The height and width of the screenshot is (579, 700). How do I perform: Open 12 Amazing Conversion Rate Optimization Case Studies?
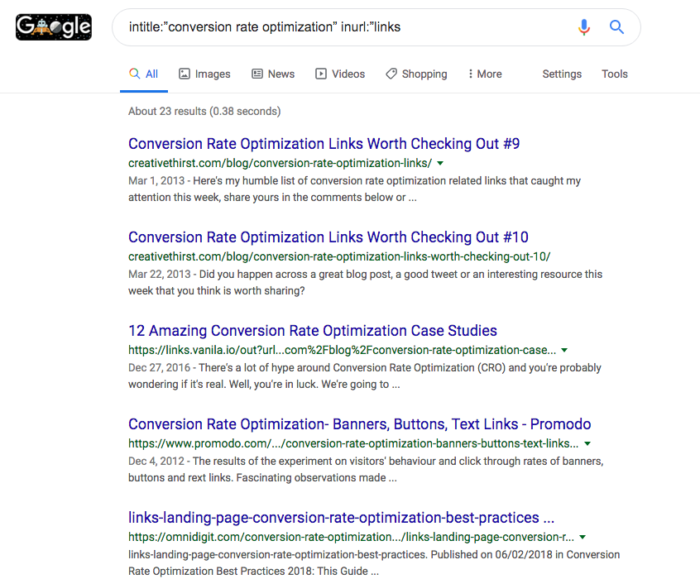coord(312,331)
